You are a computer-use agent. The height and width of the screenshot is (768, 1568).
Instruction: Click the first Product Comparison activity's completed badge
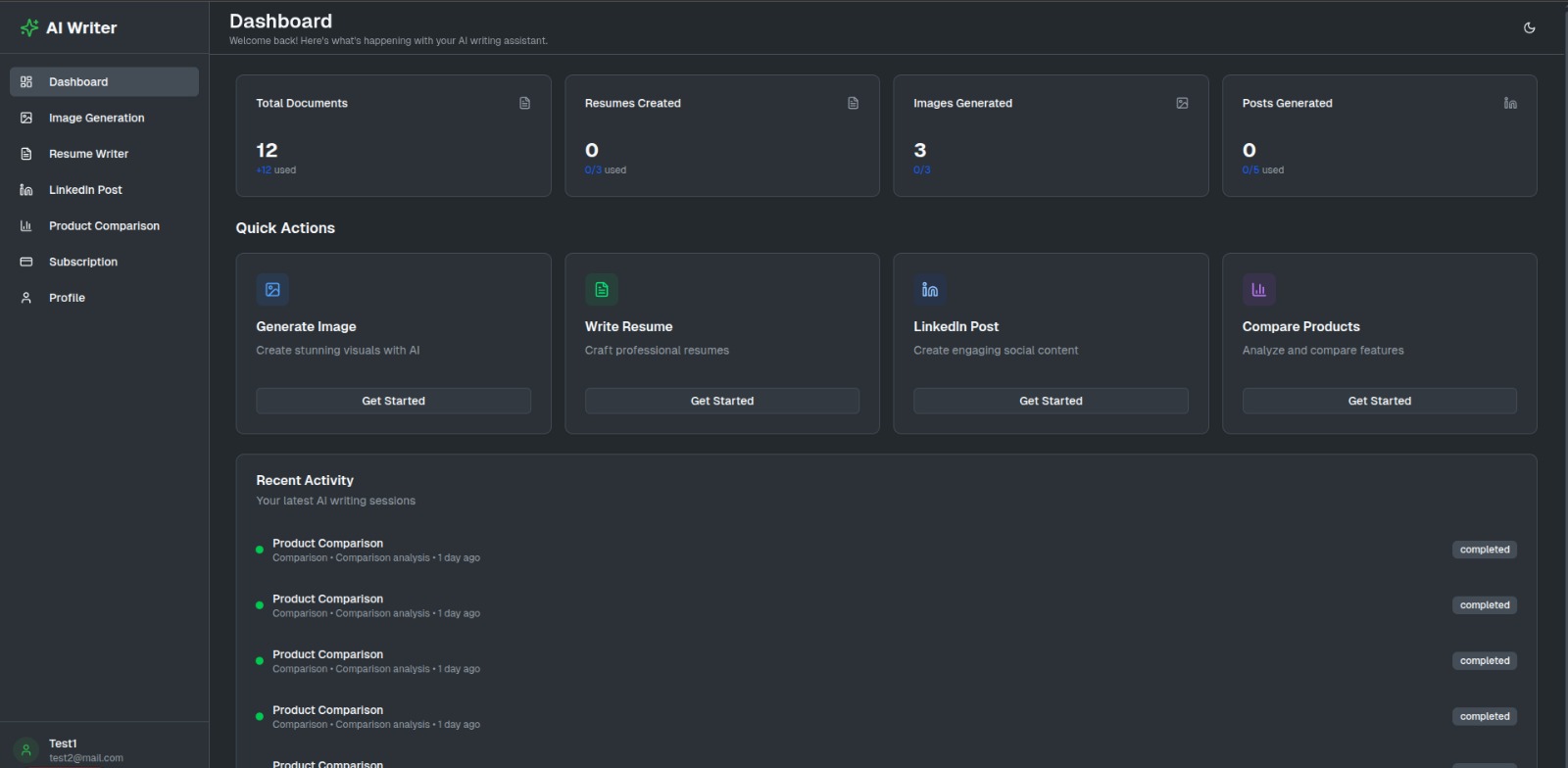[1484, 550]
